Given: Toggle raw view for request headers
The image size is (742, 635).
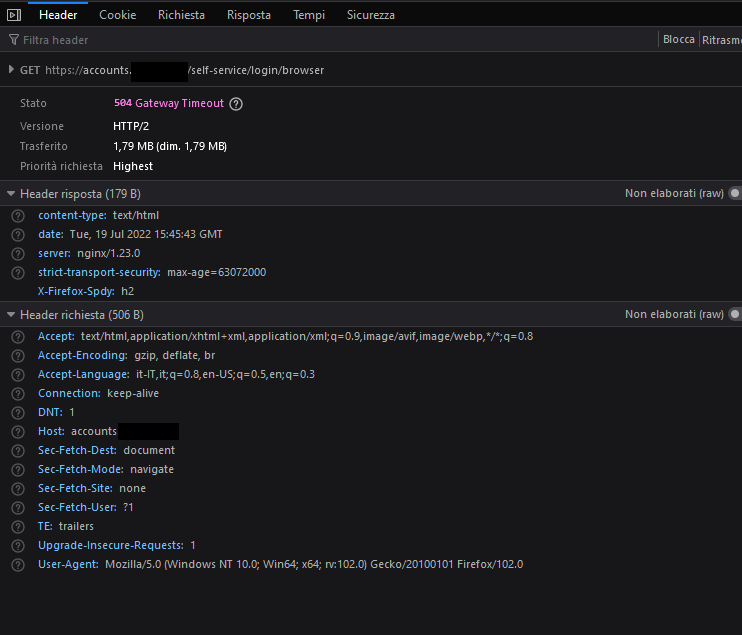Looking at the screenshot, I should point(735,314).
